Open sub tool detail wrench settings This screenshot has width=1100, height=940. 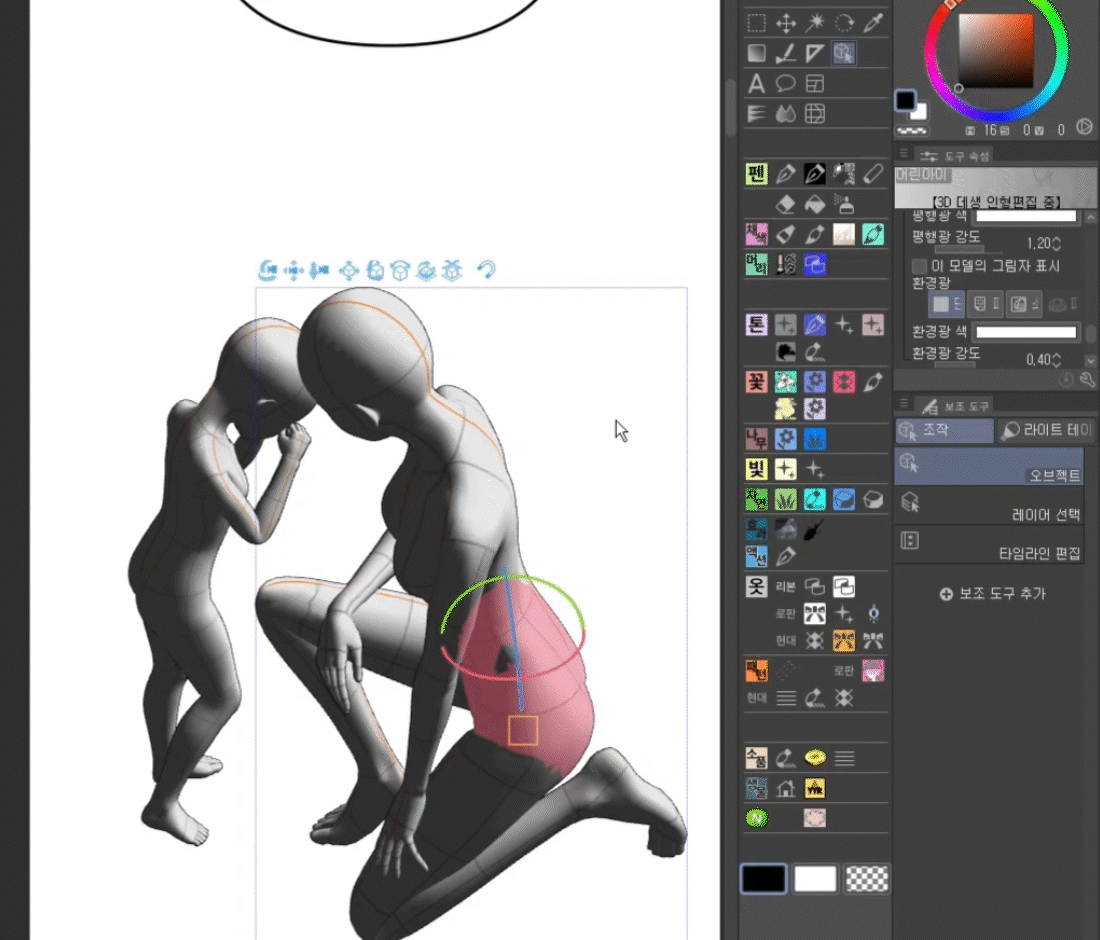coord(1087,380)
